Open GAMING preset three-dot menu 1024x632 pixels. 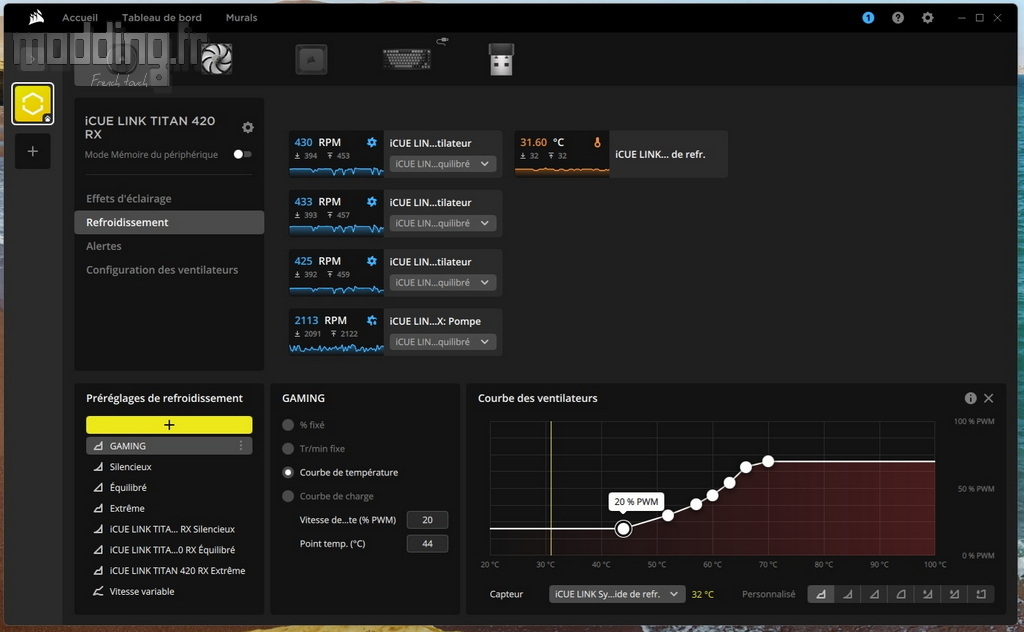[x=241, y=445]
